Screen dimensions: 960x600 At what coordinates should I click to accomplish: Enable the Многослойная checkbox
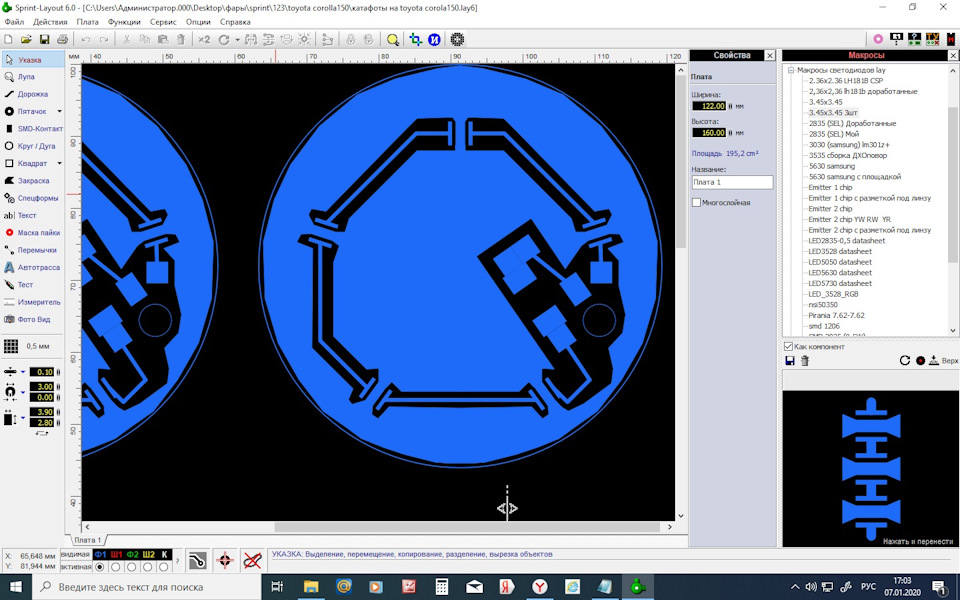point(696,202)
